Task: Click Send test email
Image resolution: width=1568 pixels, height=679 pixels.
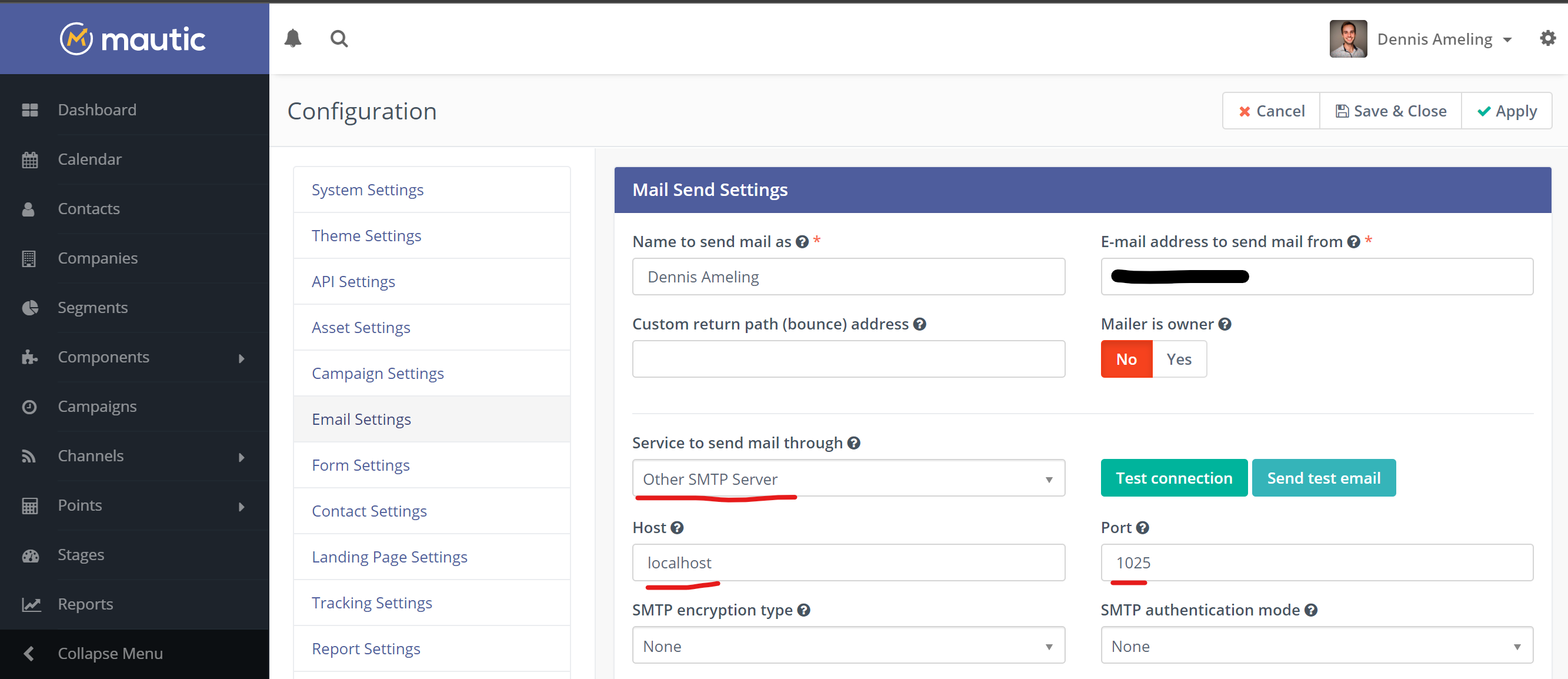Action: (x=1324, y=477)
